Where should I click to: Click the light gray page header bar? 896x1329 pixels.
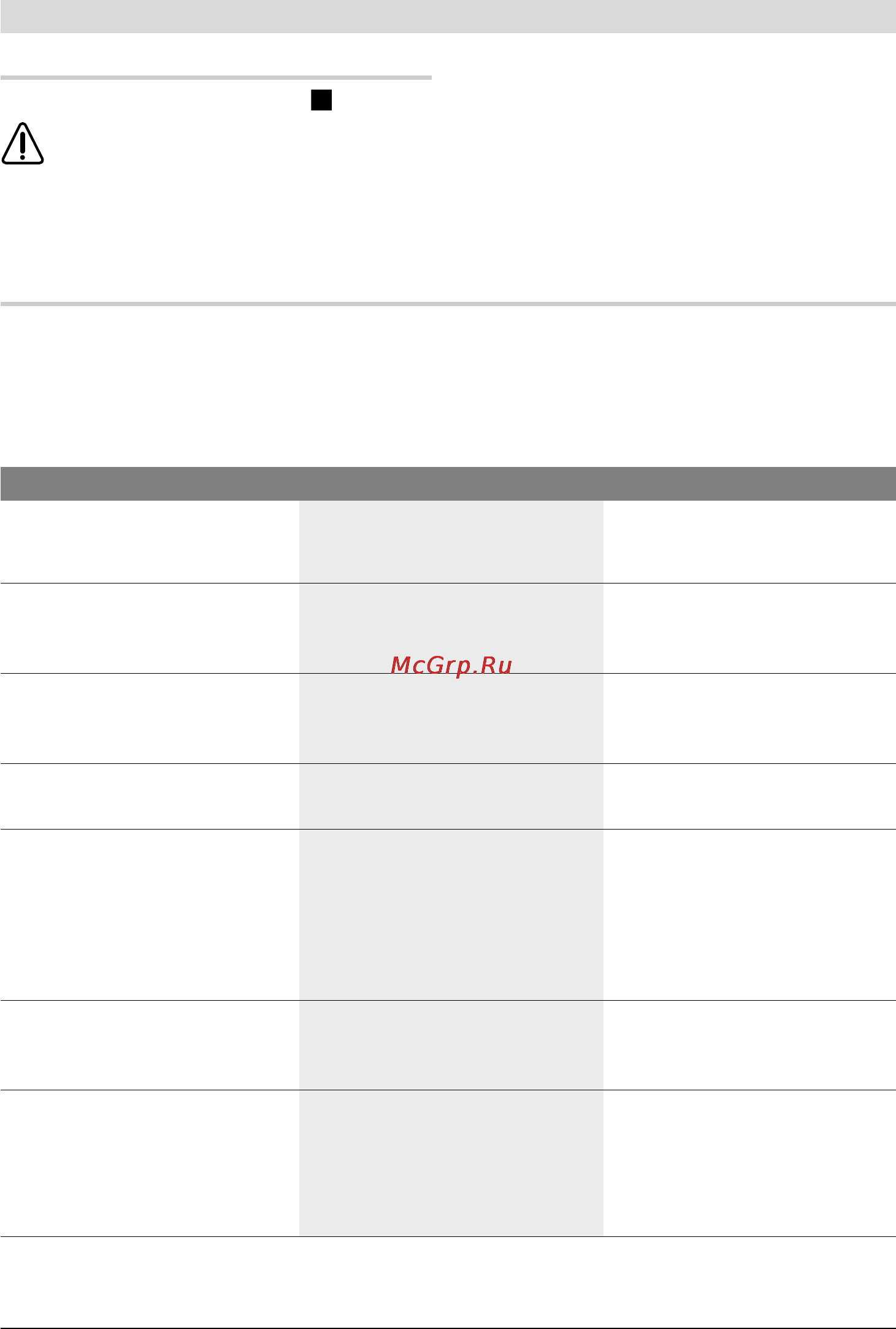tap(448, 17)
